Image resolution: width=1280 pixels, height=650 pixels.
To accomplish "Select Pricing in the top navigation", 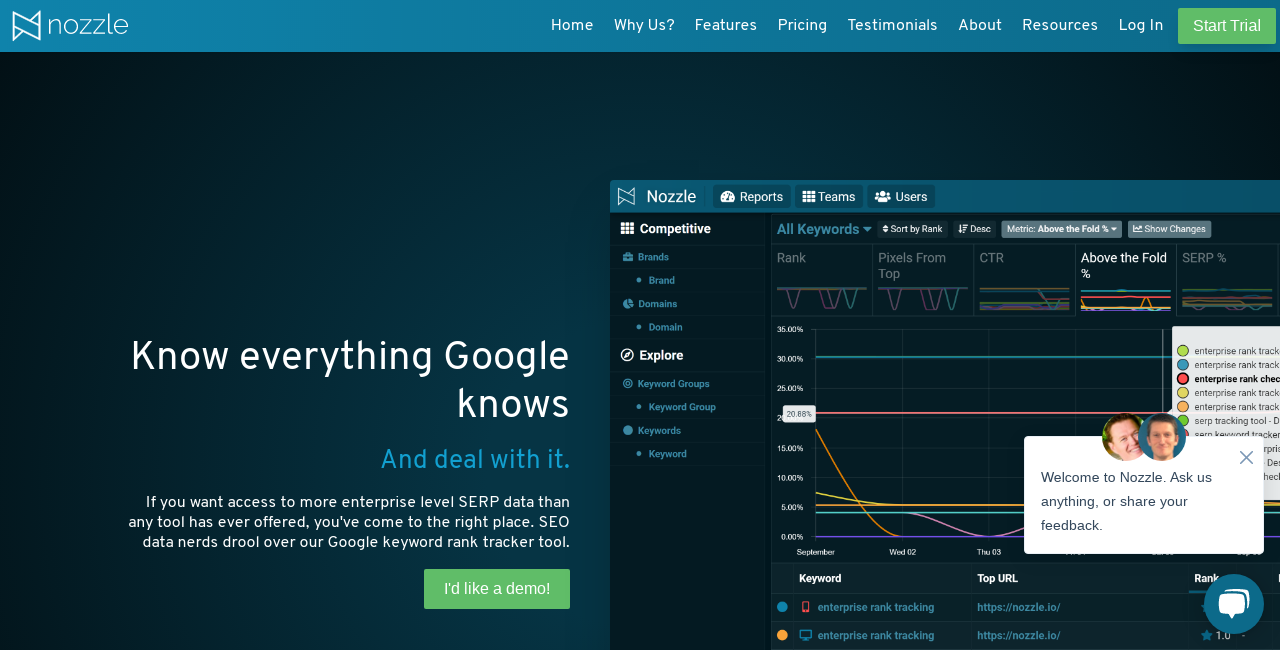I will click(802, 26).
